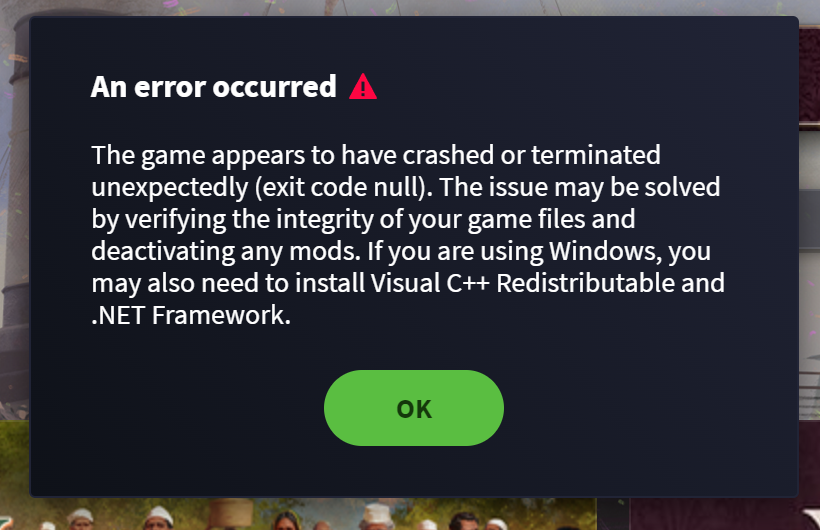Click the chimney tower left of dialog

pyautogui.click(x=15, y=209)
